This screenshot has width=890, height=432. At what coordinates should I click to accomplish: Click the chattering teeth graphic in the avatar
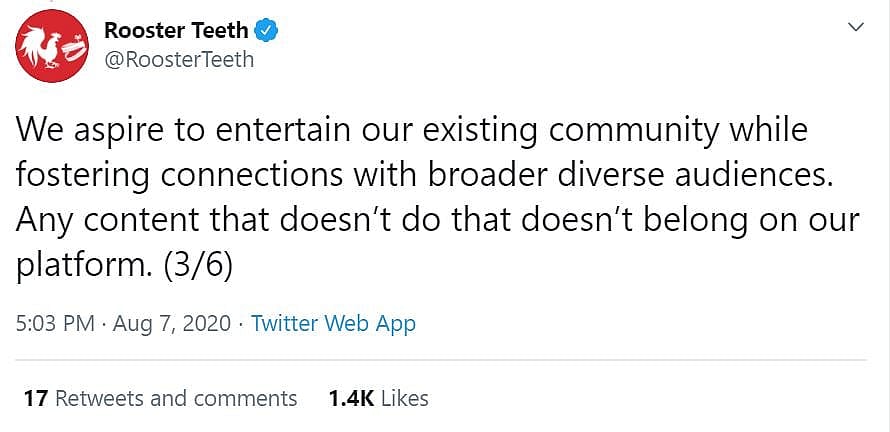pyautogui.click(x=70, y=44)
